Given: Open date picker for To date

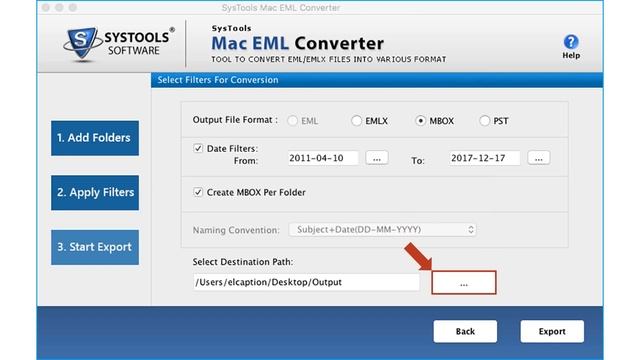Looking at the screenshot, I should [x=539, y=158].
